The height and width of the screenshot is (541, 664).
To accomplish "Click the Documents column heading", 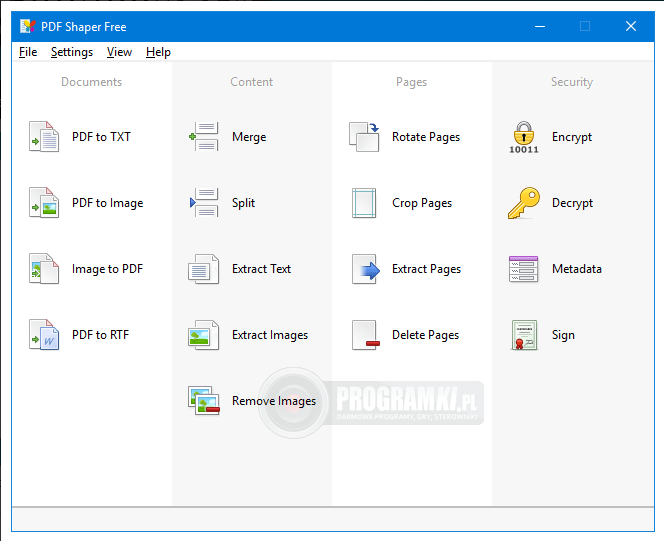I will [x=91, y=82].
